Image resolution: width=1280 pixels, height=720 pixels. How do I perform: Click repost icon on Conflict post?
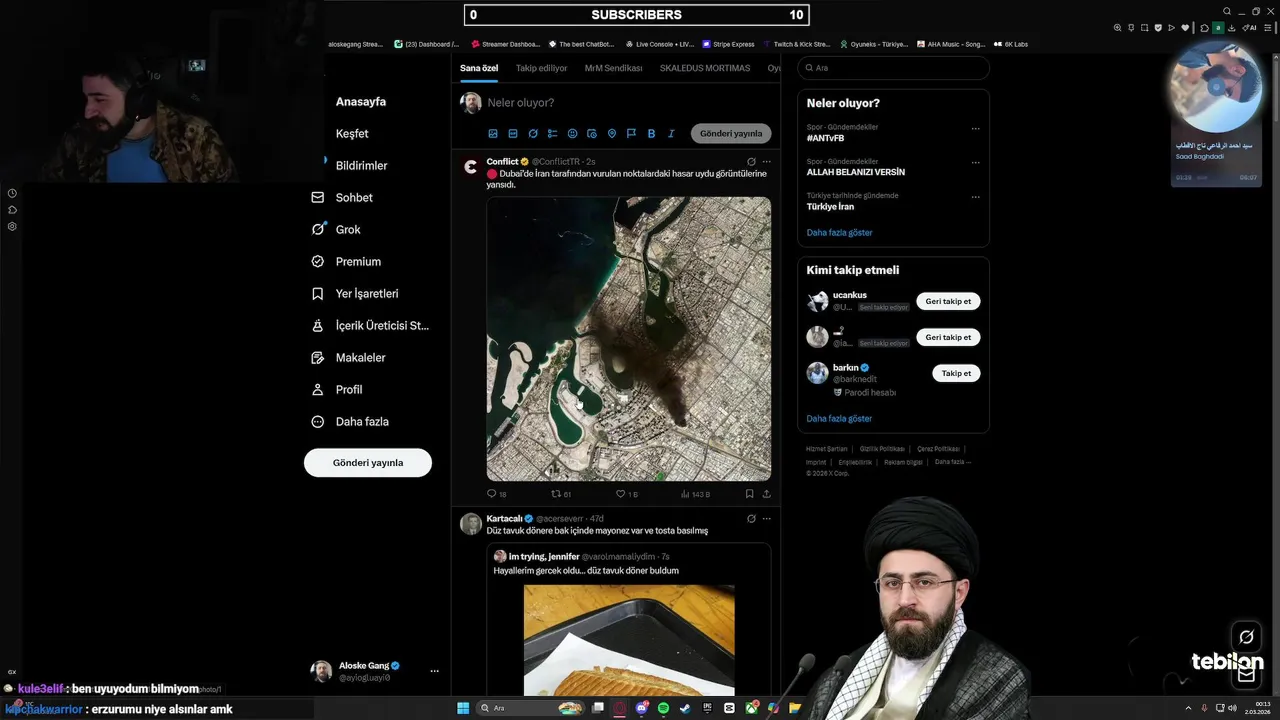click(556, 494)
